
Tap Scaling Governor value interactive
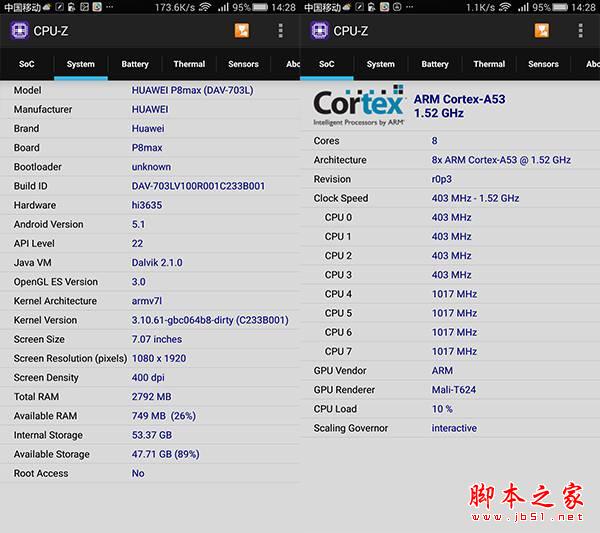454,428
